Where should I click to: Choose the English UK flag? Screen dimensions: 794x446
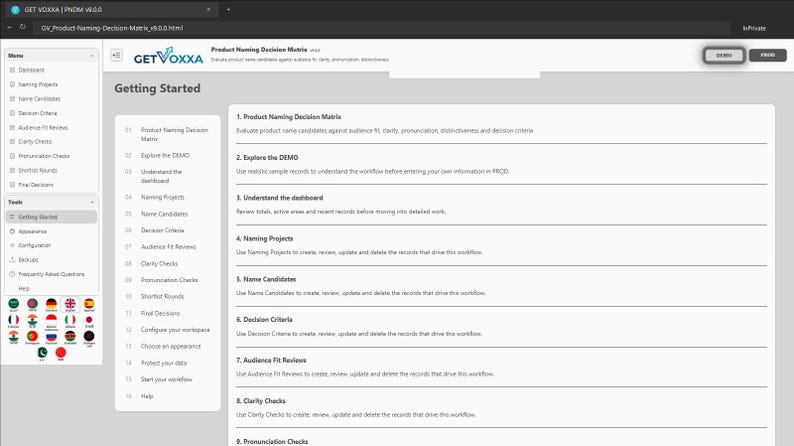click(x=70, y=304)
